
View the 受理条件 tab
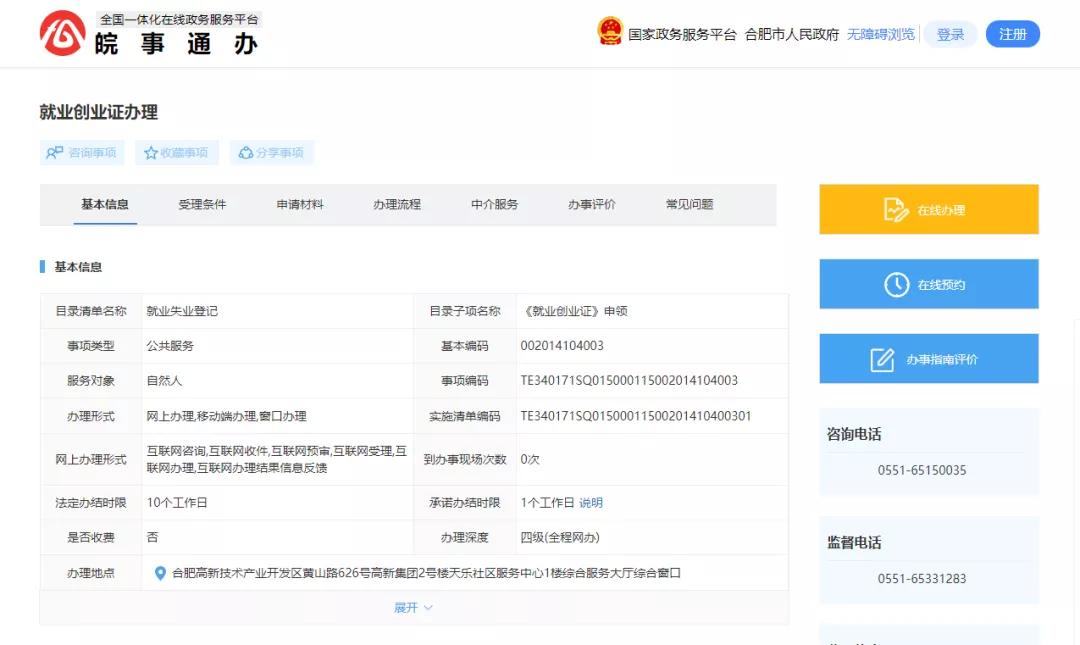click(x=201, y=204)
